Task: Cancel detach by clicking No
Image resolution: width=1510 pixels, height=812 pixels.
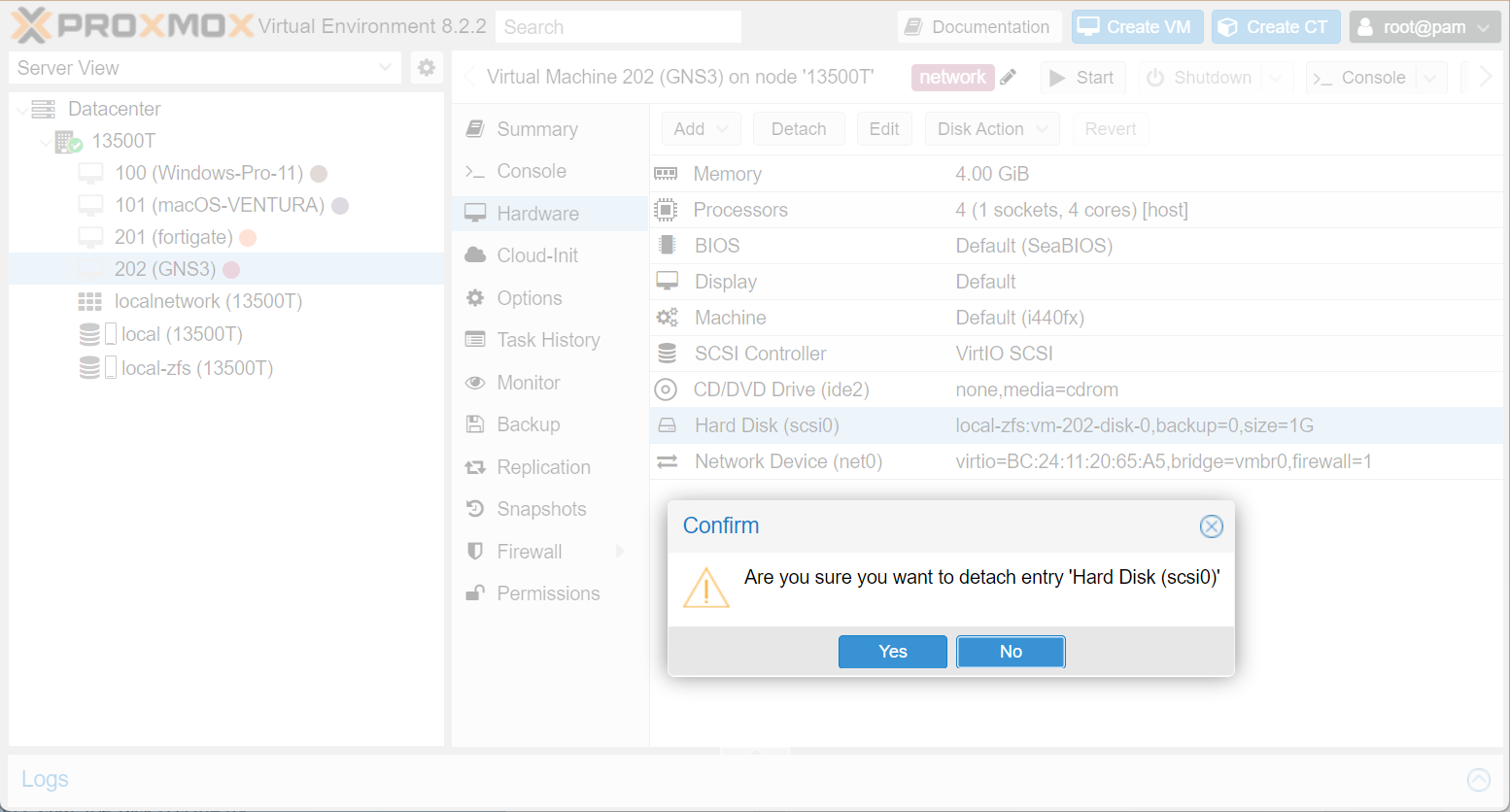Action: tap(1011, 652)
